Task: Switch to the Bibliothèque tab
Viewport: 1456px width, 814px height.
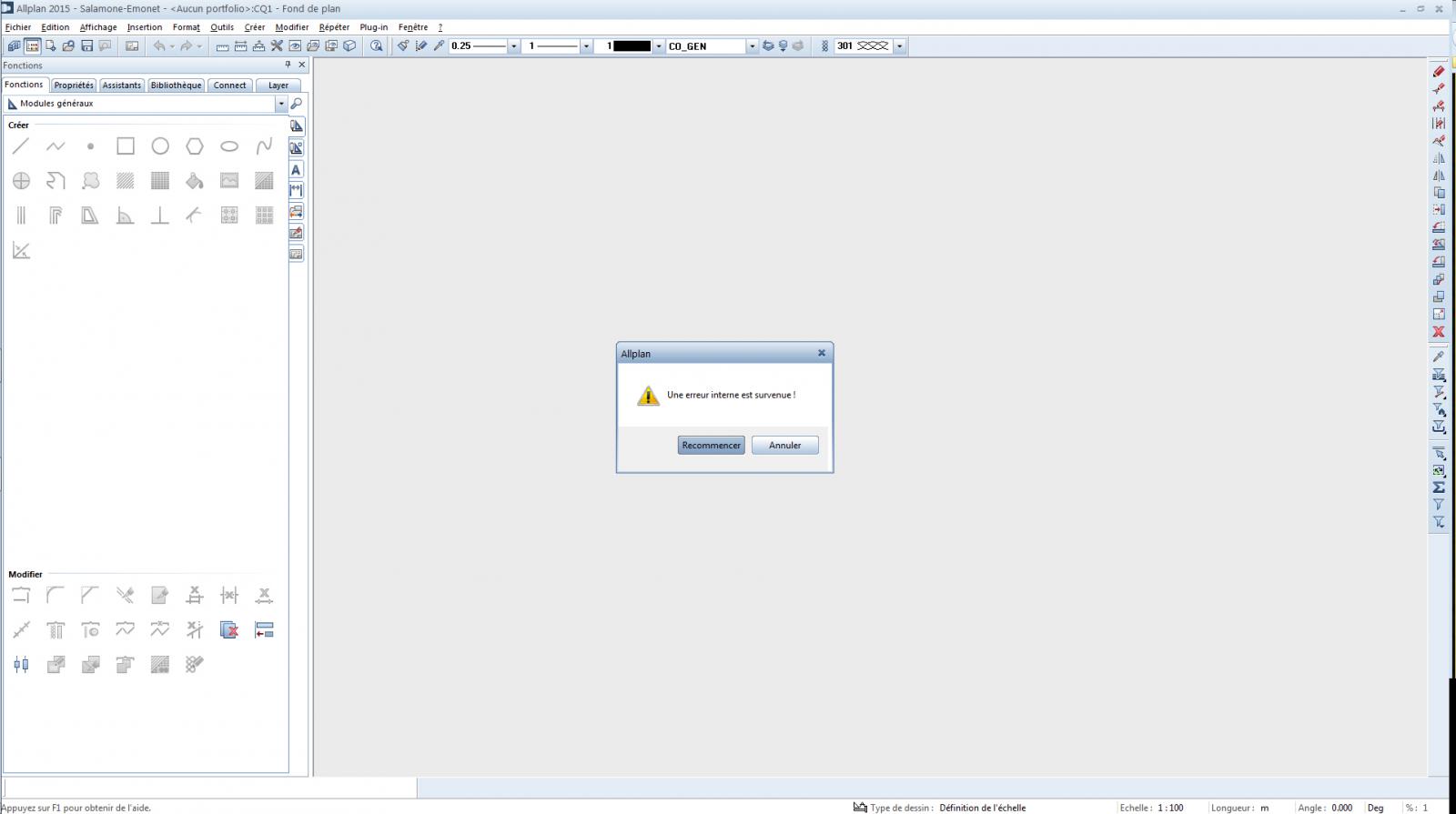Action: [x=177, y=85]
